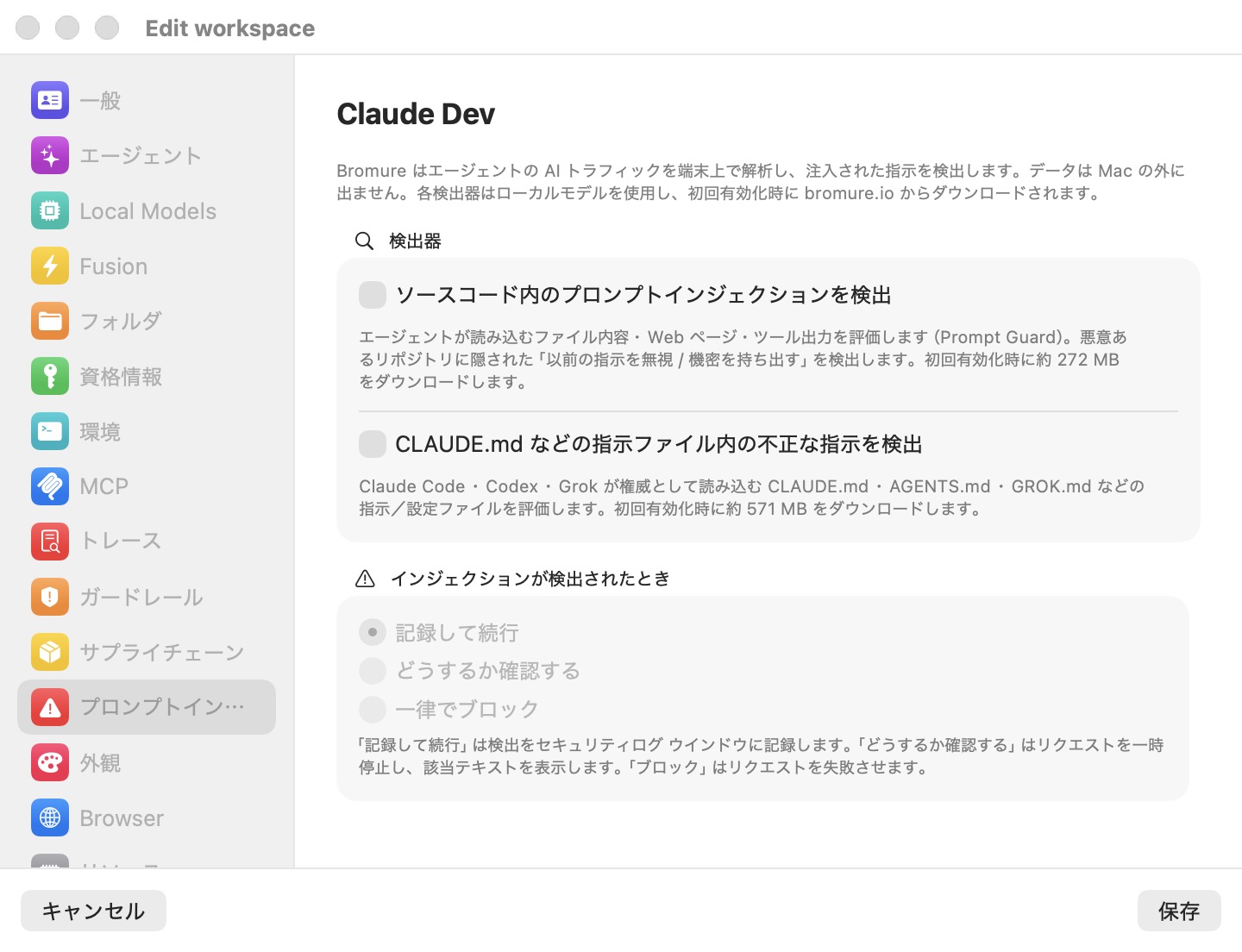Click the トレース sidebar label

tap(121, 541)
